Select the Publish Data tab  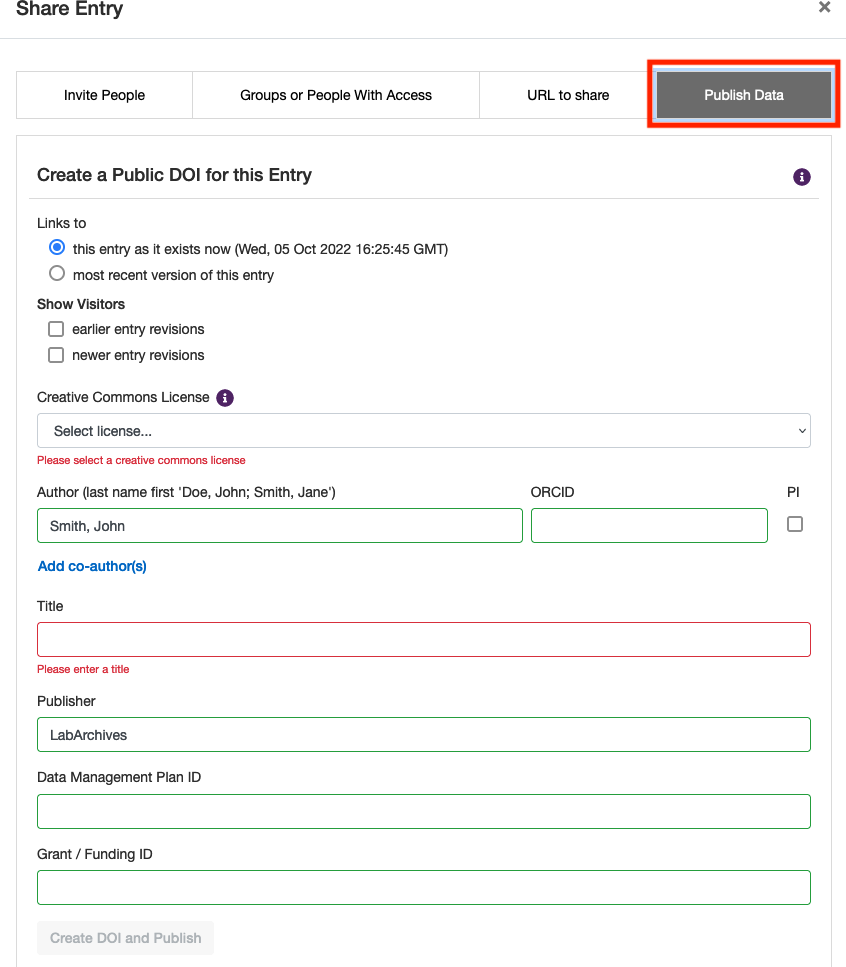[743, 94]
